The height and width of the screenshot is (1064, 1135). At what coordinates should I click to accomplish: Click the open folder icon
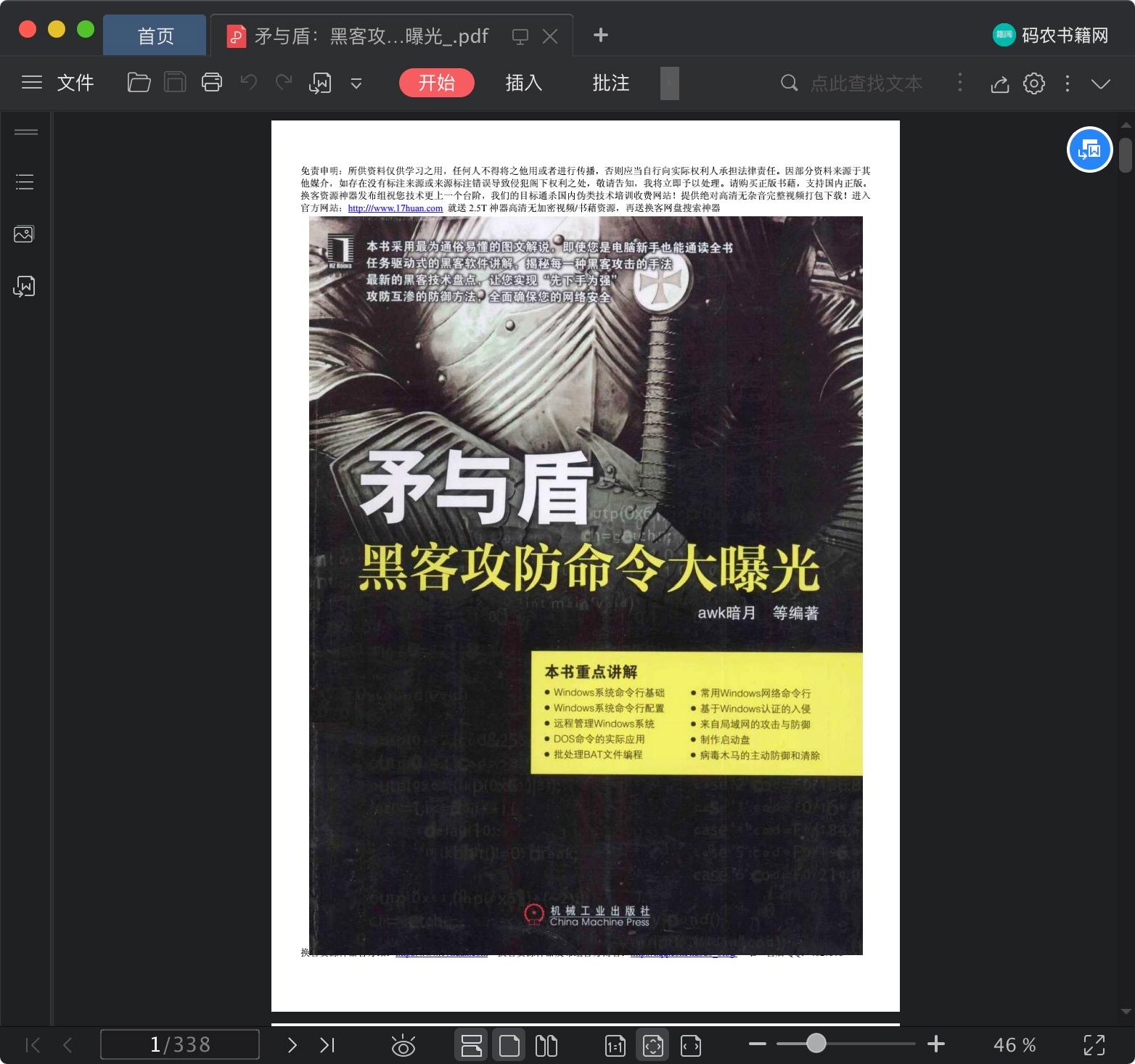tap(139, 83)
